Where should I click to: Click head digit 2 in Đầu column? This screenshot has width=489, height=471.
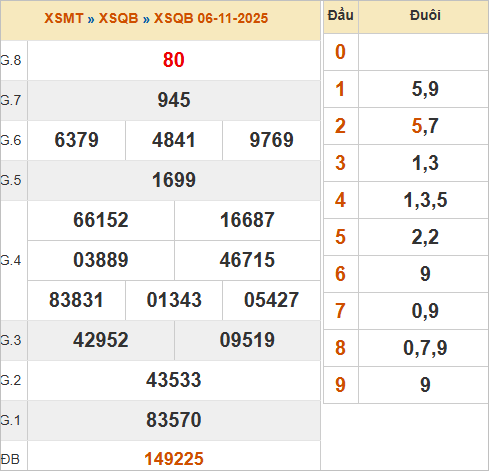pos(340,126)
